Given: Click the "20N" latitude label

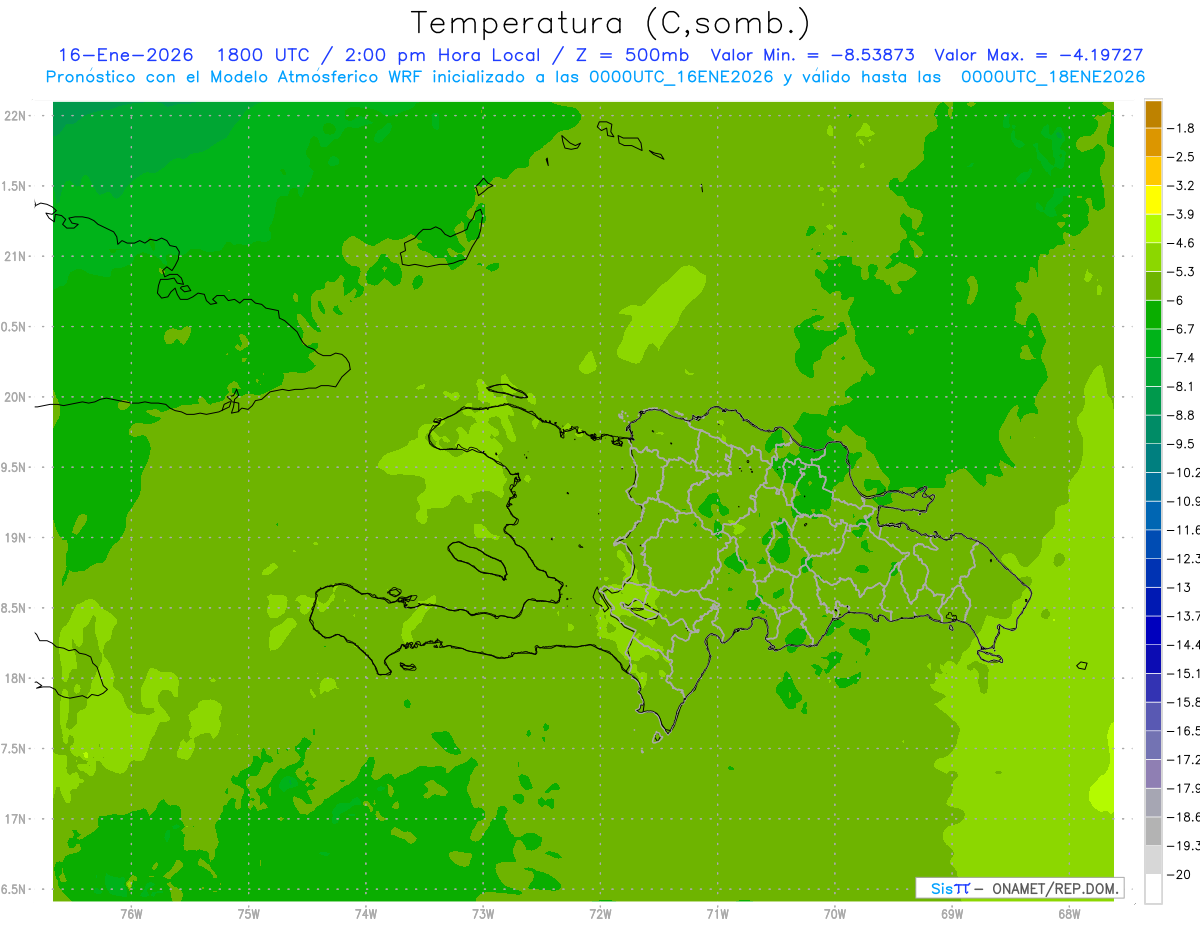Looking at the screenshot, I should tap(14, 397).
